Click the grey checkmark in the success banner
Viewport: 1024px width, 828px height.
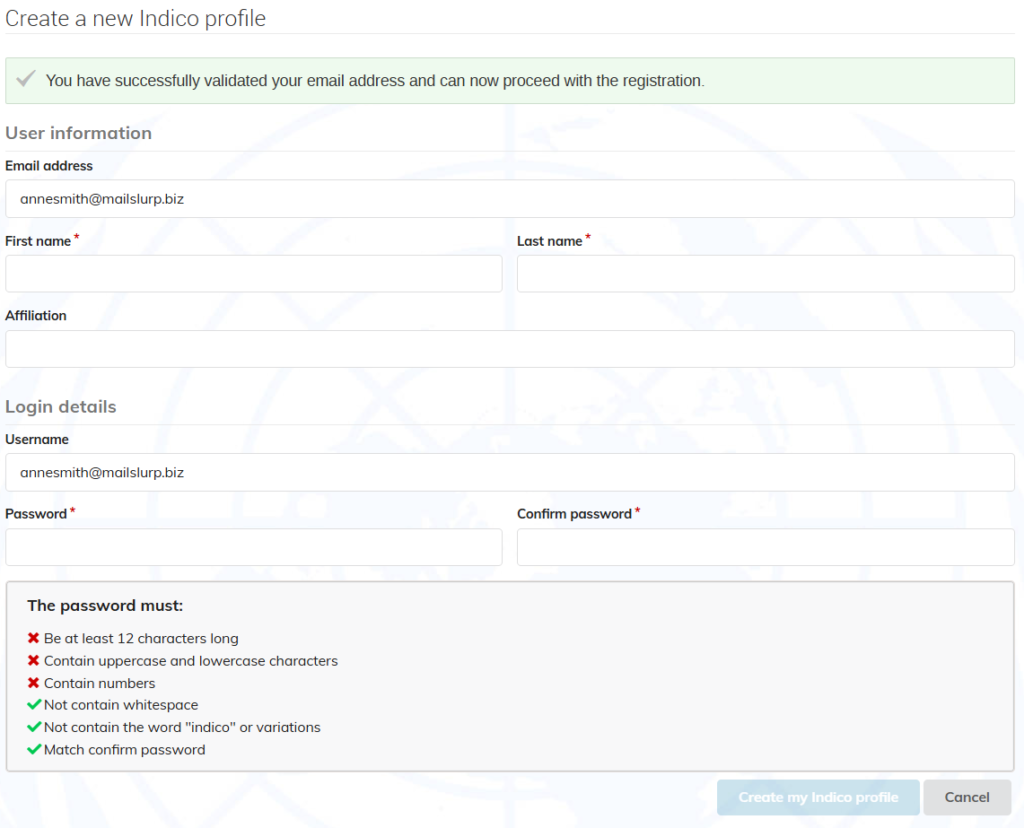click(x=26, y=79)
